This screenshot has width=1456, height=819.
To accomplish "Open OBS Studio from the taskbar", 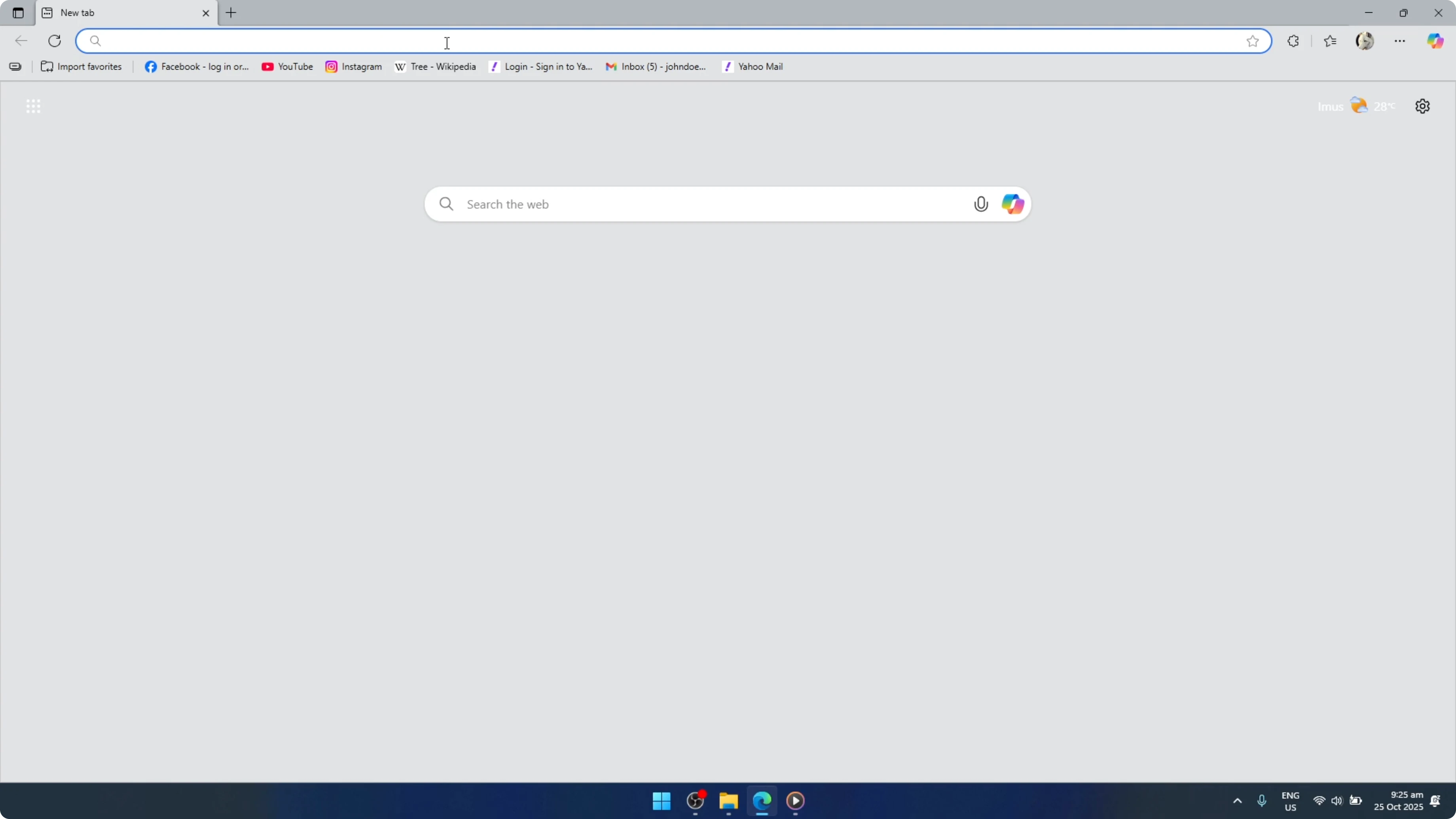I will pyautogui.click(x=695, y=801).
